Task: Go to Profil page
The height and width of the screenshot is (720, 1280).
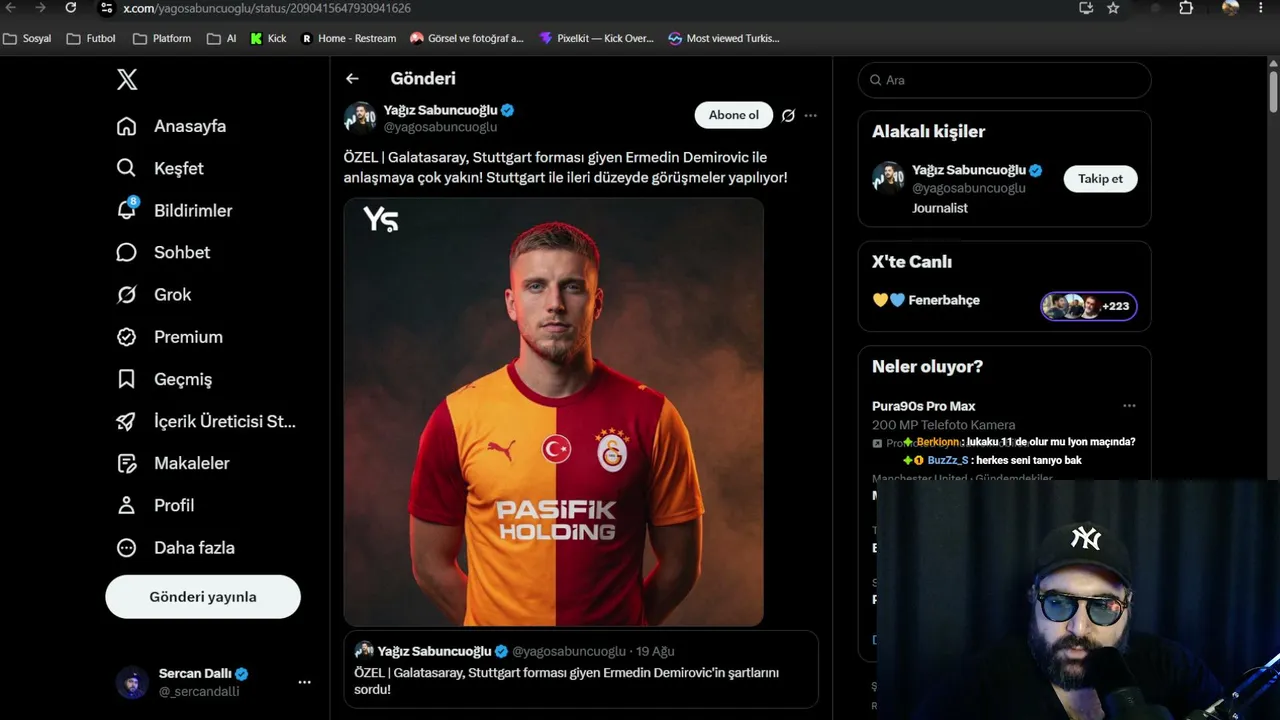Action: pos(155,505)
